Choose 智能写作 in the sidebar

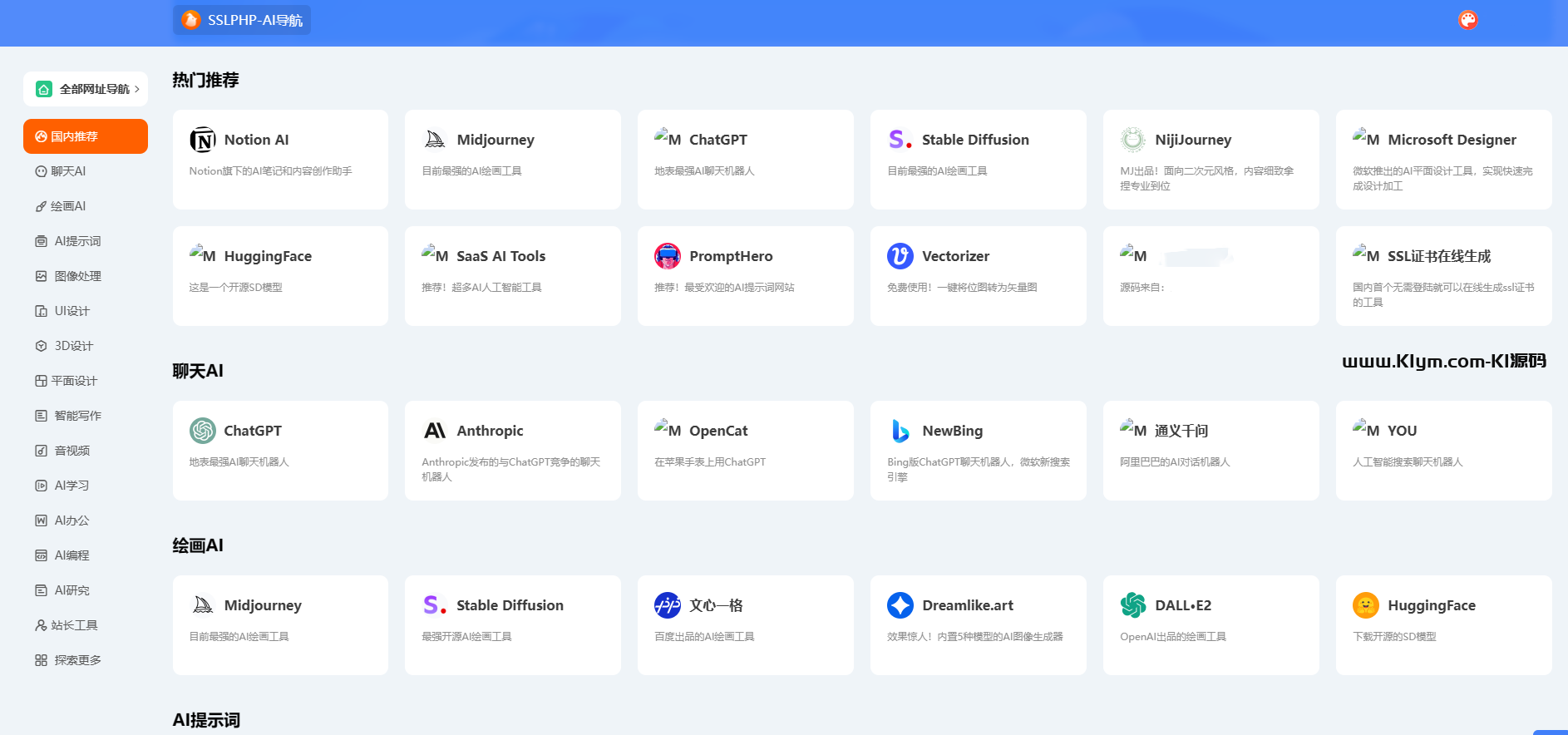[86, 416]
